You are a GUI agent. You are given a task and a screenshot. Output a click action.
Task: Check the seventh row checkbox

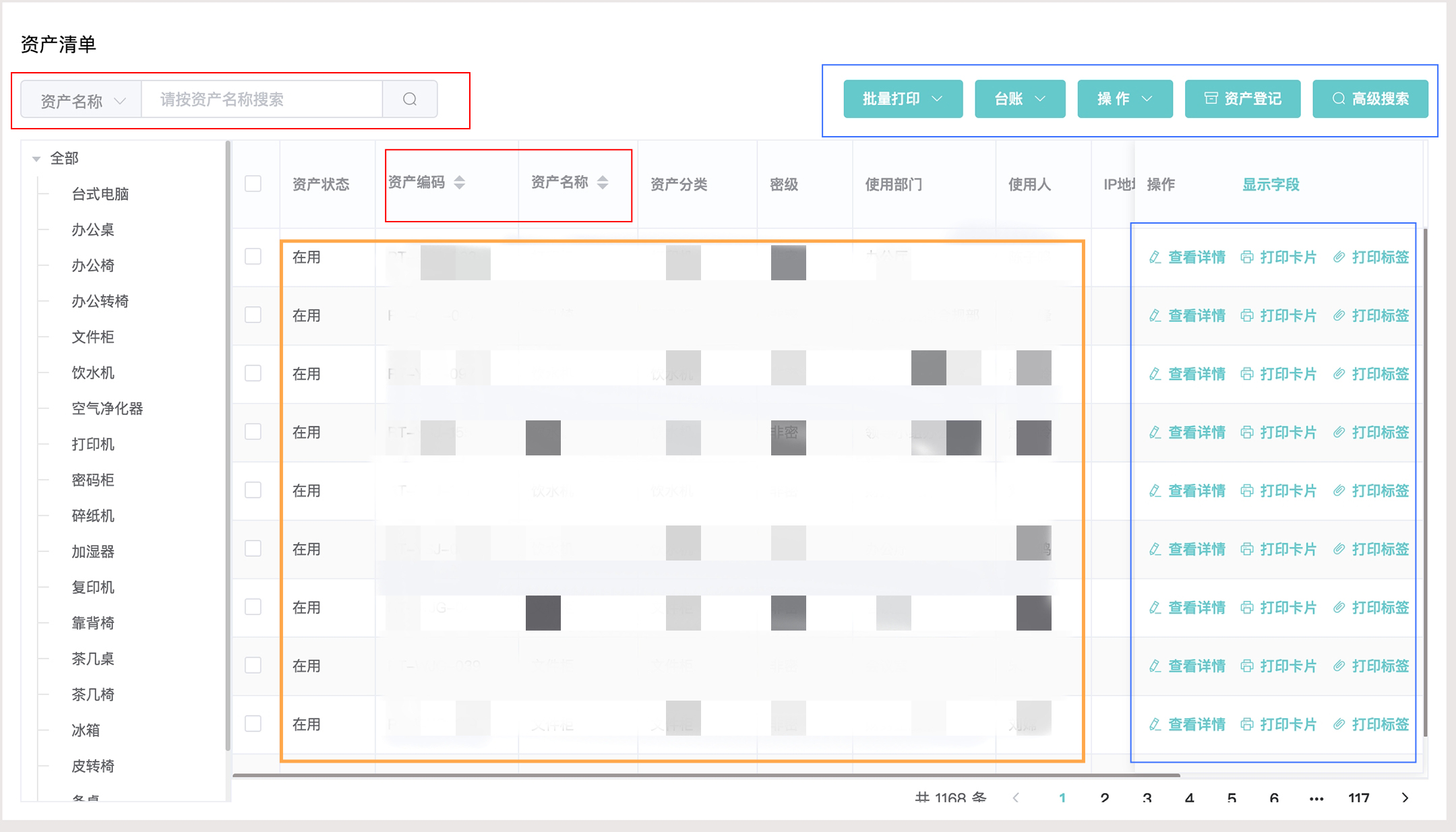coord(253,607)
